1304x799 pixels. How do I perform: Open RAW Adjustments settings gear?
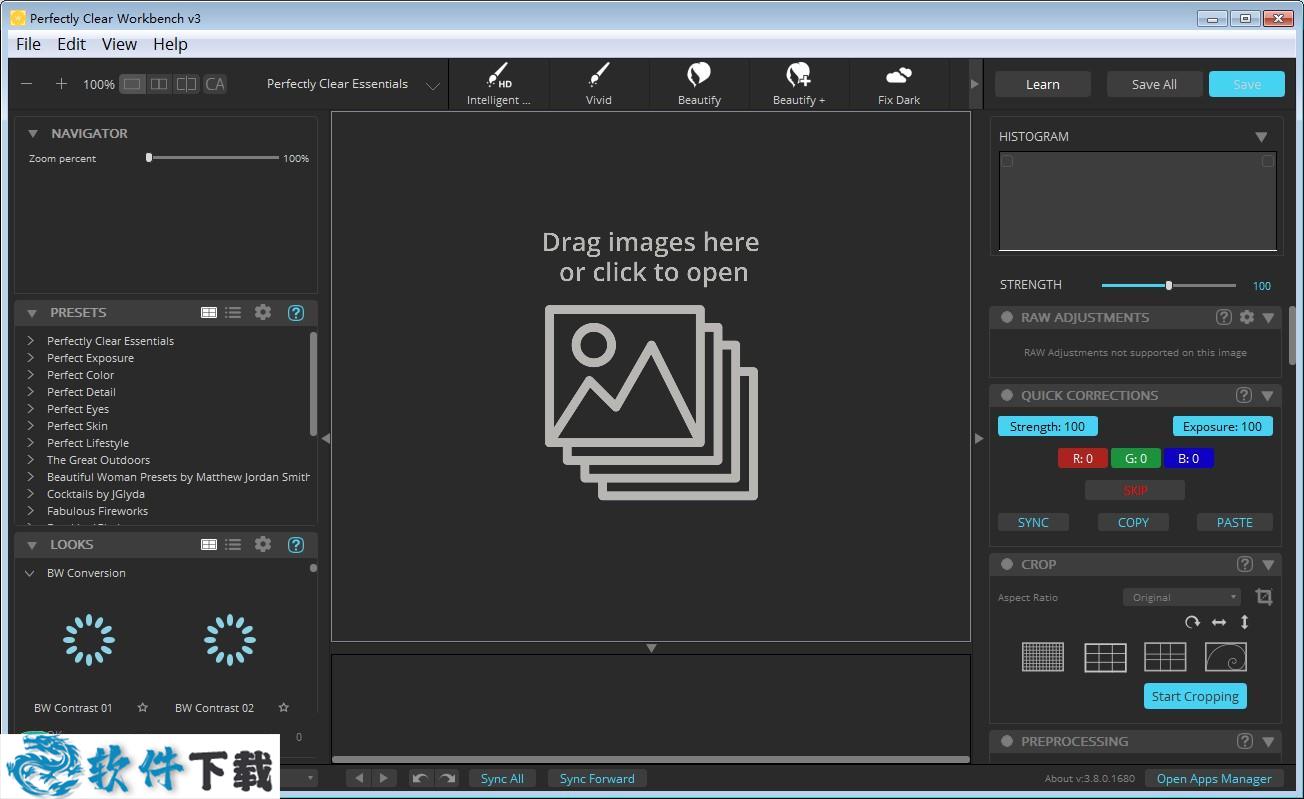click(x=1246, y=317)
